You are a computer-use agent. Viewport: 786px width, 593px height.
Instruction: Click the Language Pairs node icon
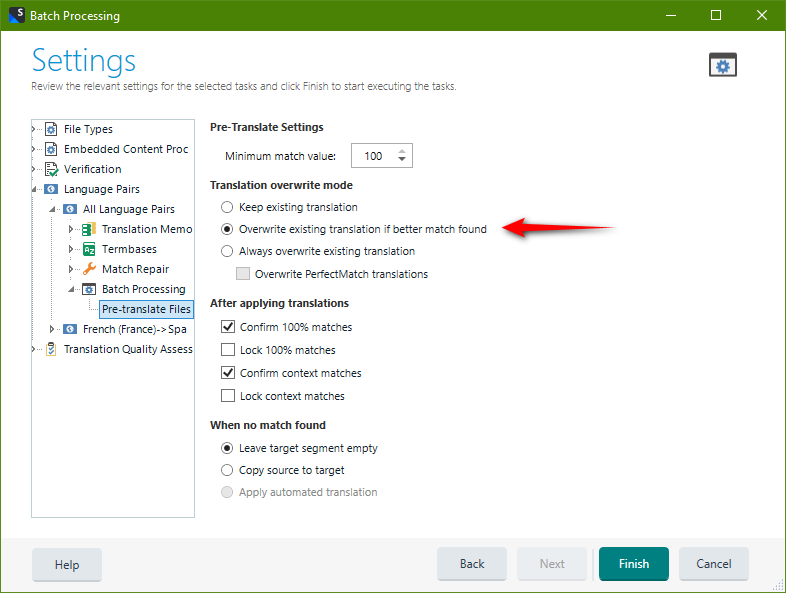click(51, 189)
